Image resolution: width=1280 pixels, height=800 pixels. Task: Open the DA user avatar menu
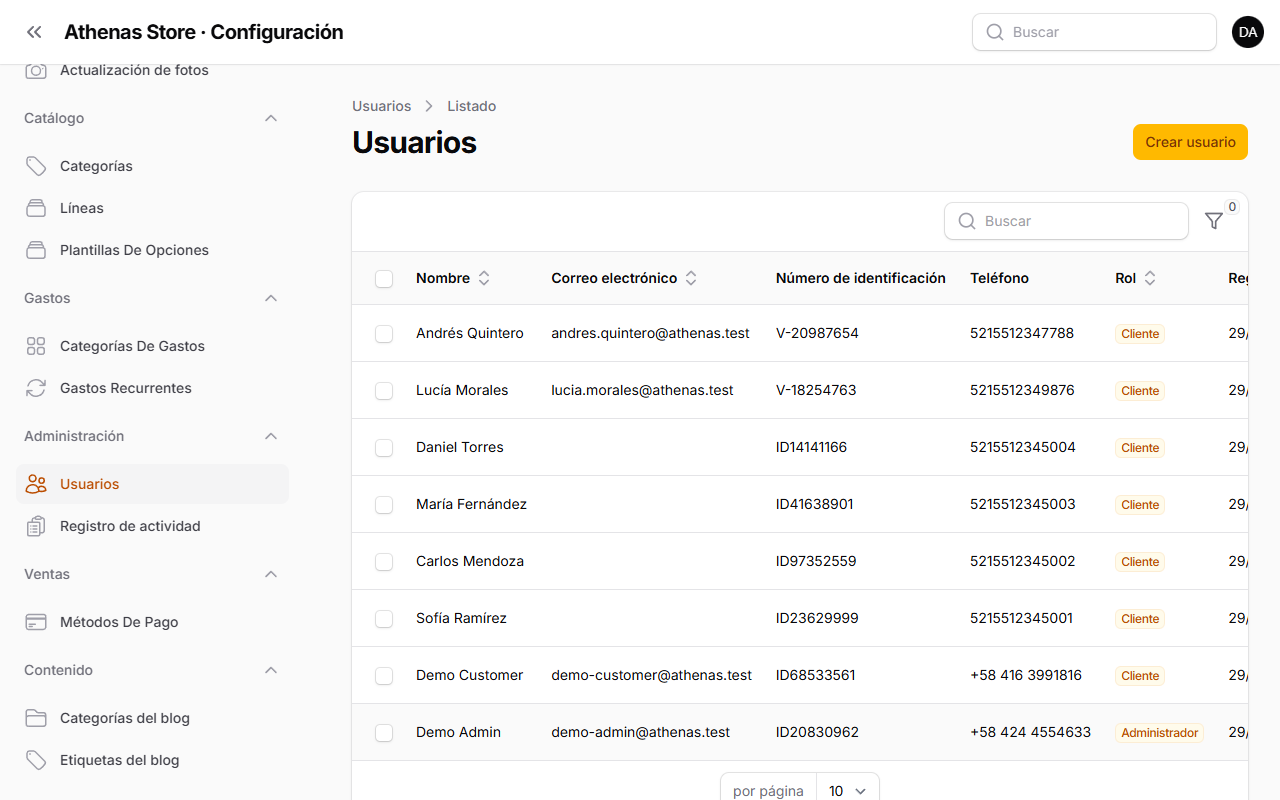point(1248,32)
